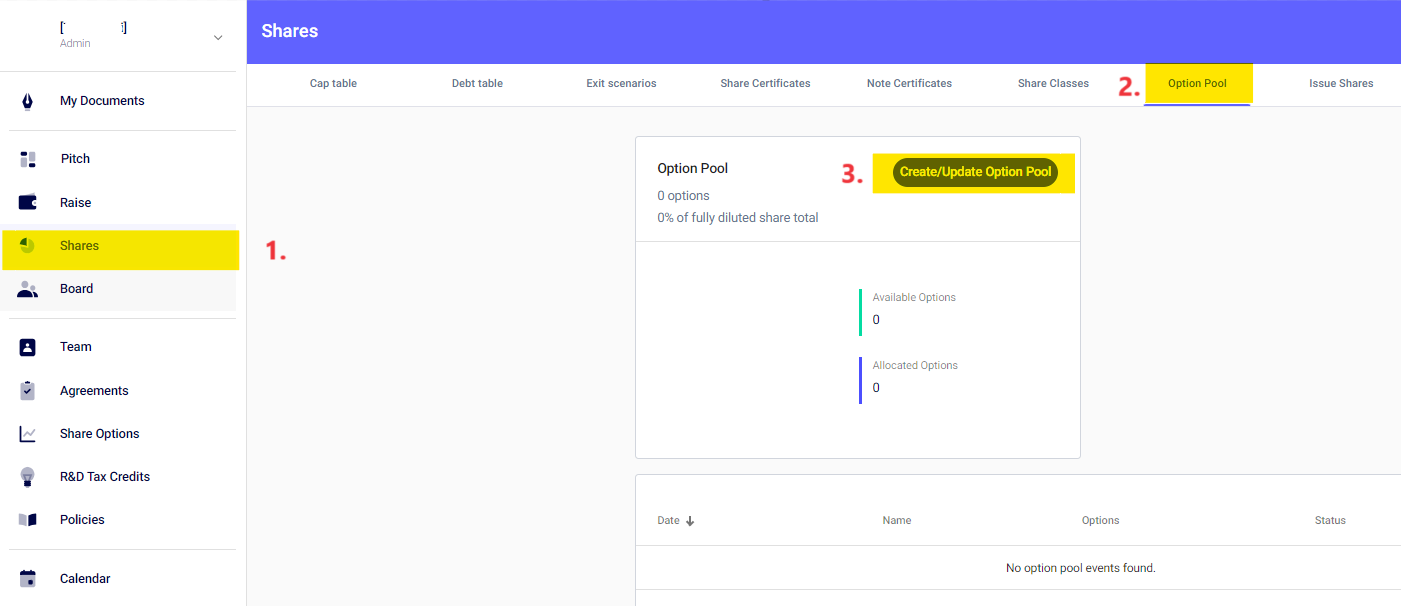Open the Issue Shares tab
This screenshot has height=606, width=1401.
coord(1340,83)
